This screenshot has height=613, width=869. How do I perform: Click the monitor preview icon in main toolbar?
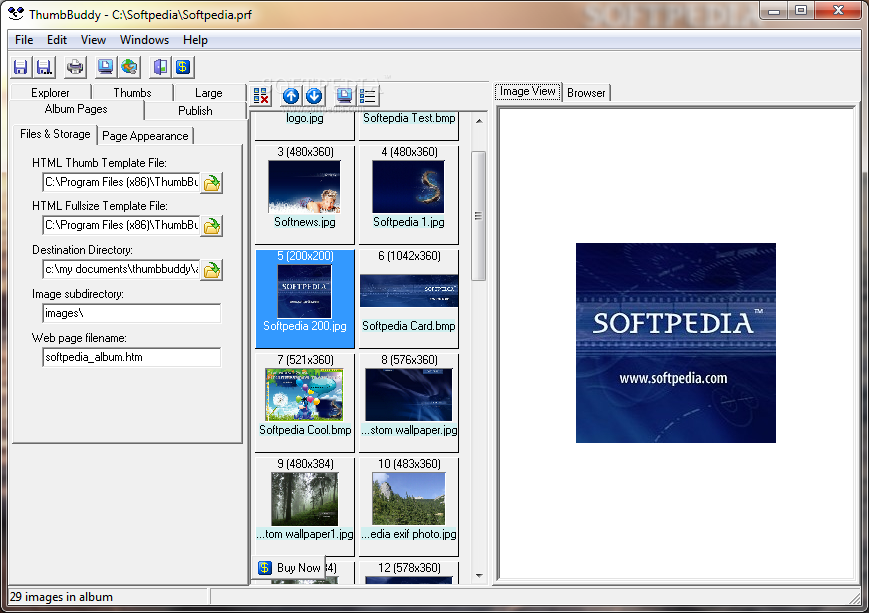click(x=105, y=67)
